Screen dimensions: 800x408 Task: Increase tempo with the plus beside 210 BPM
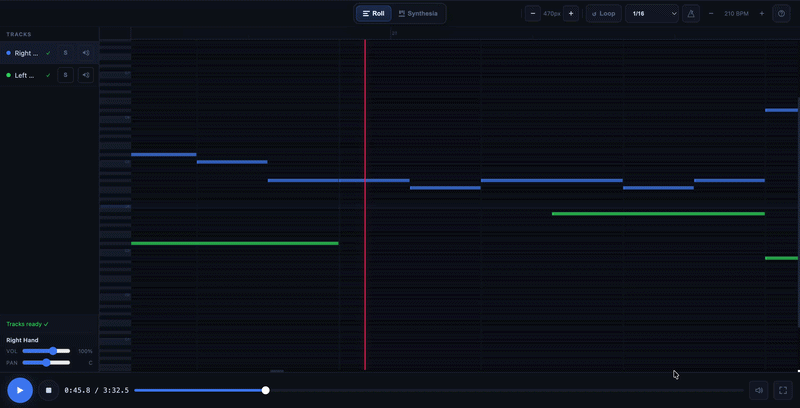click(x=762, y=14)
